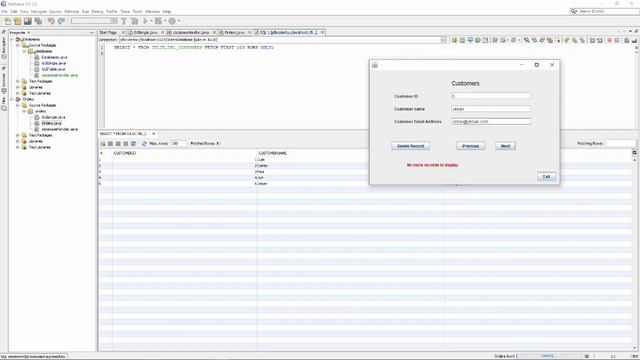Viewport: 640px width, 360px height.
Task: Click the Debug Project toolbar icon
Action: (x=158, y=21)
